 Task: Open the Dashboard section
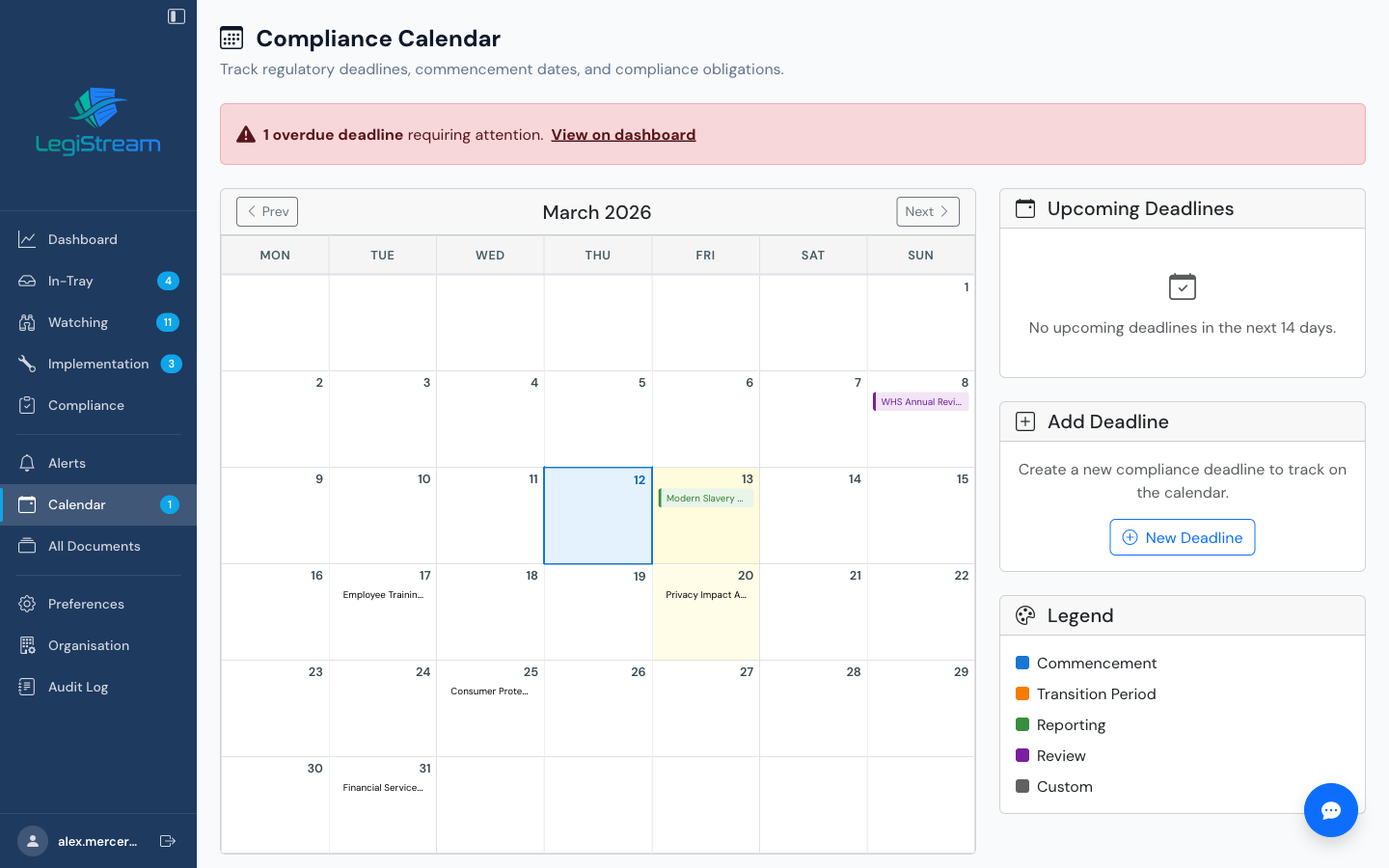click(82, 239)
